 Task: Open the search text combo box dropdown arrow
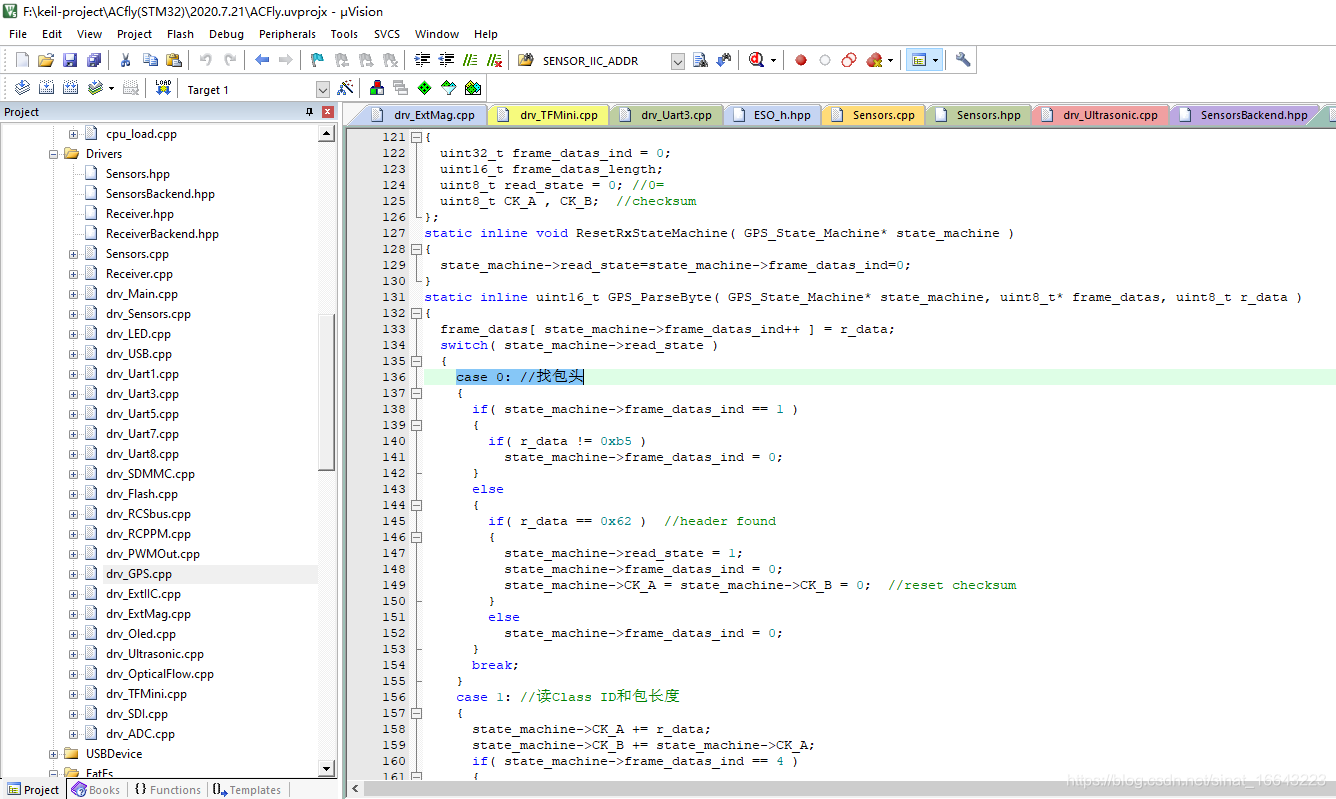(677, 61)
